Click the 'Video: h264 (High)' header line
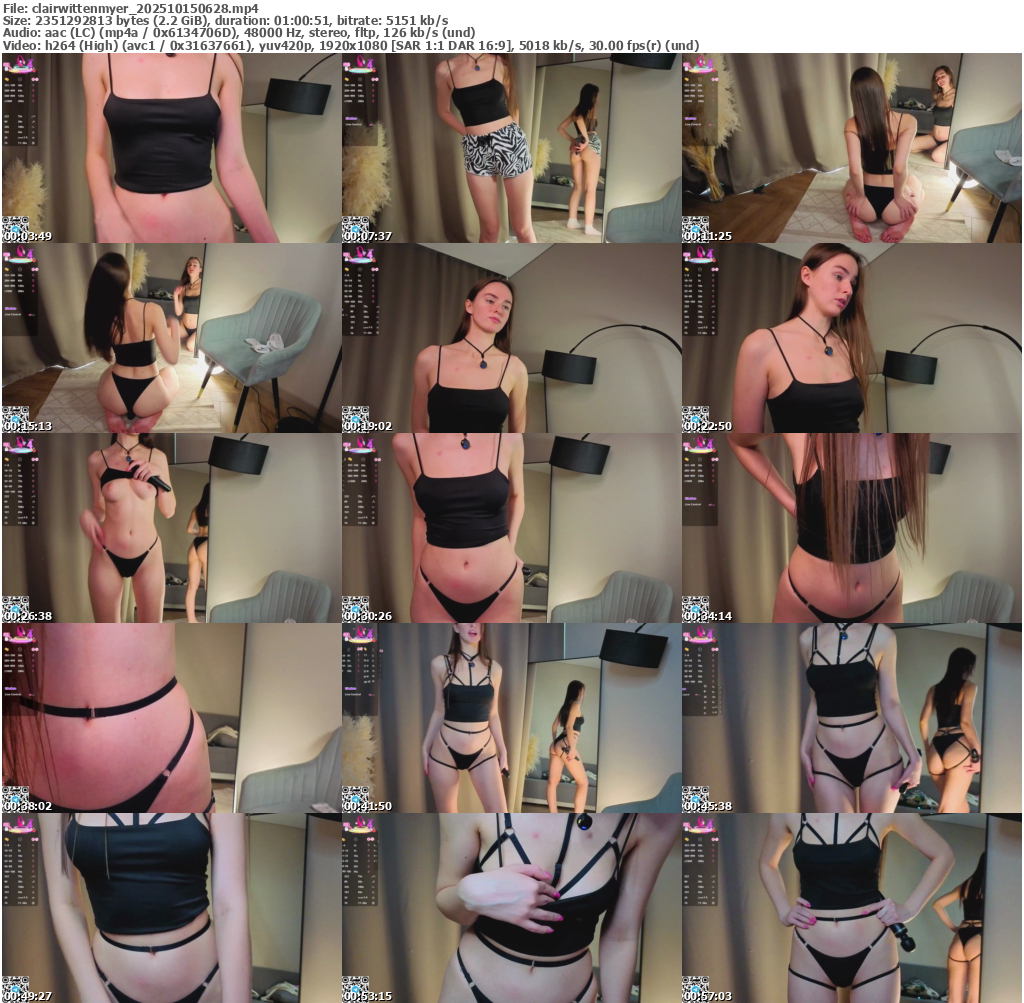 (x=351, y=46)
